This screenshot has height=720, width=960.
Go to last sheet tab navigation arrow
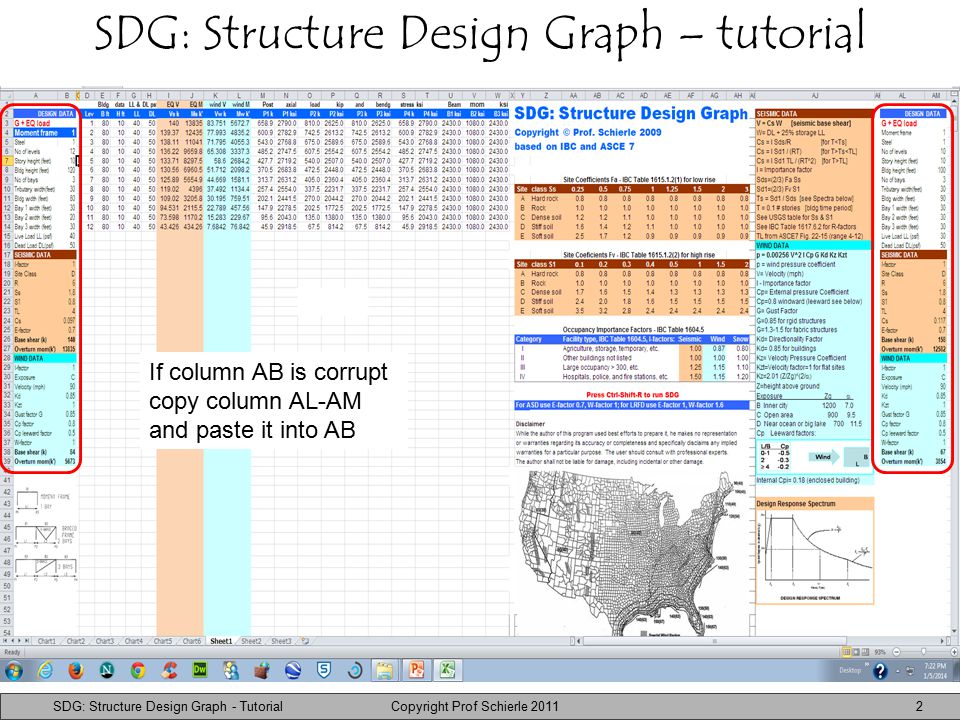pos(27,641)
